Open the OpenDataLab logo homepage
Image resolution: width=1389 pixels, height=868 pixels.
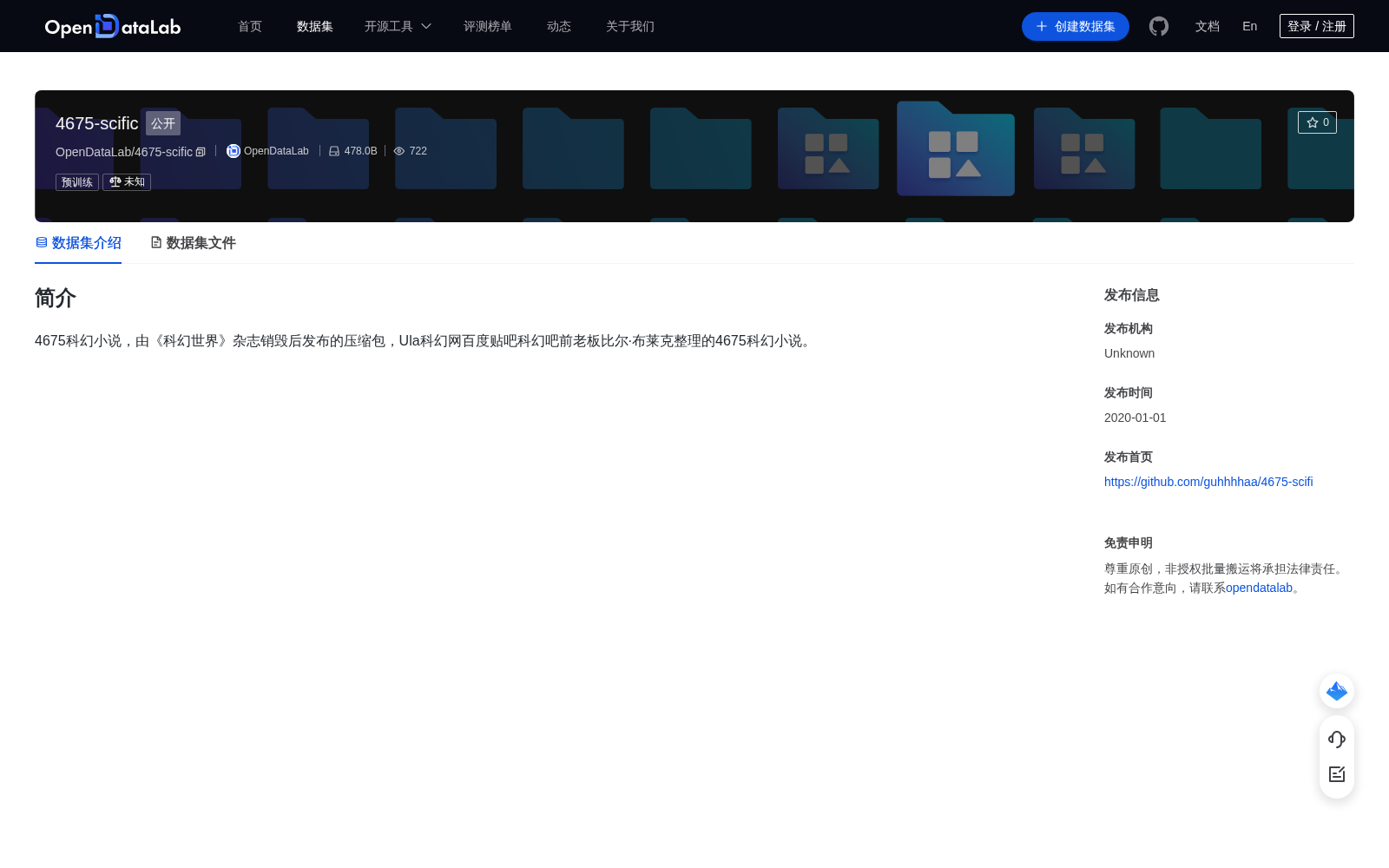(x=113, y=26)
